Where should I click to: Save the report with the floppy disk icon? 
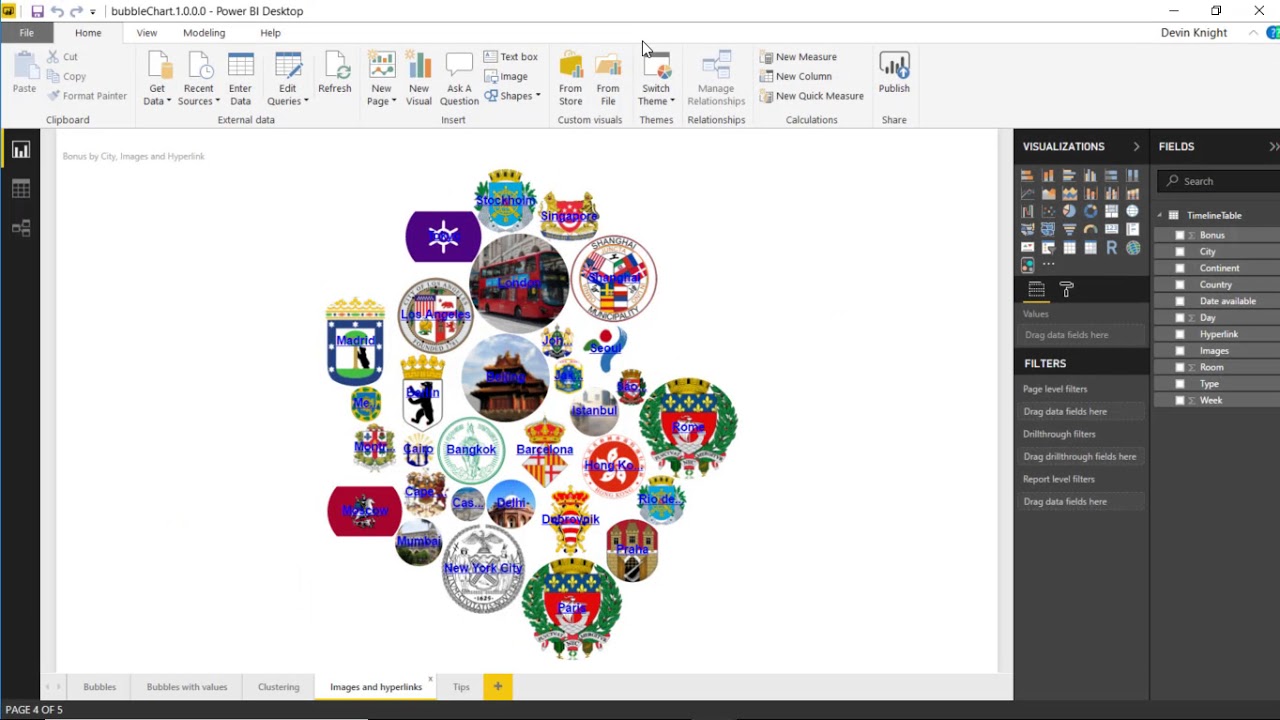[37, 11]
